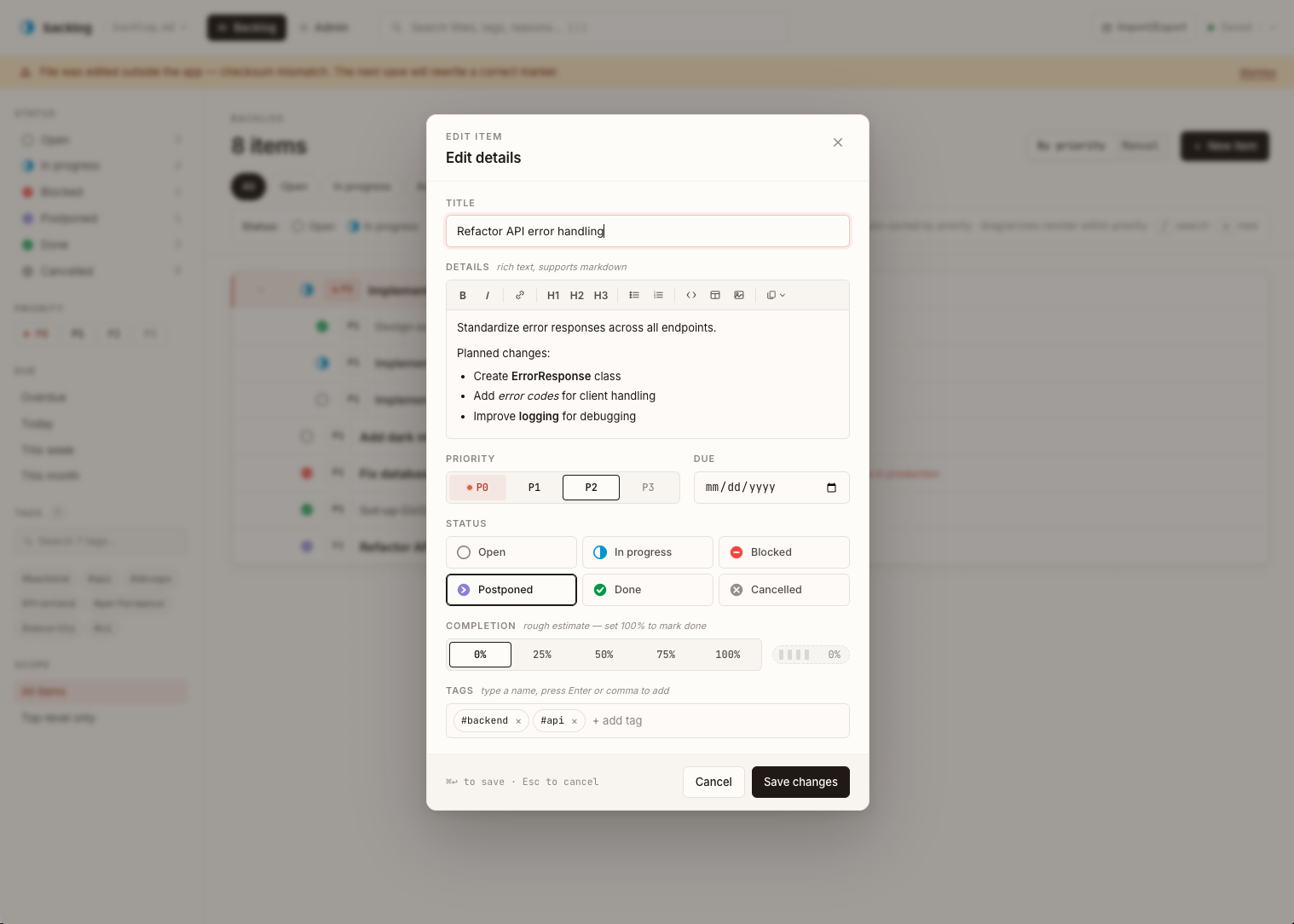
Task: Insert a bulleted list
Action: [x=634, y=295]
